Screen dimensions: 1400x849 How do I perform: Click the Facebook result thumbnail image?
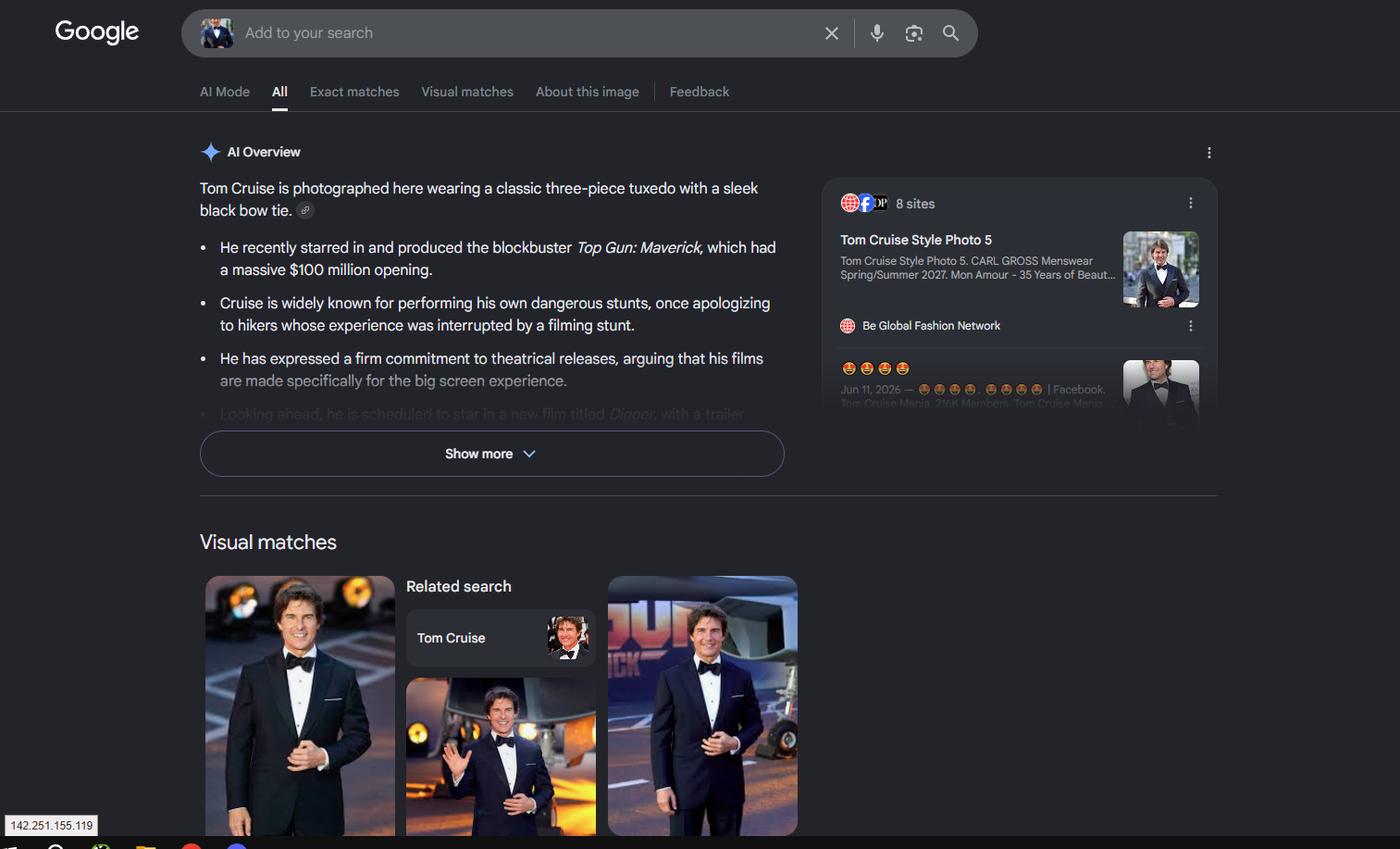coord(1161,393)
